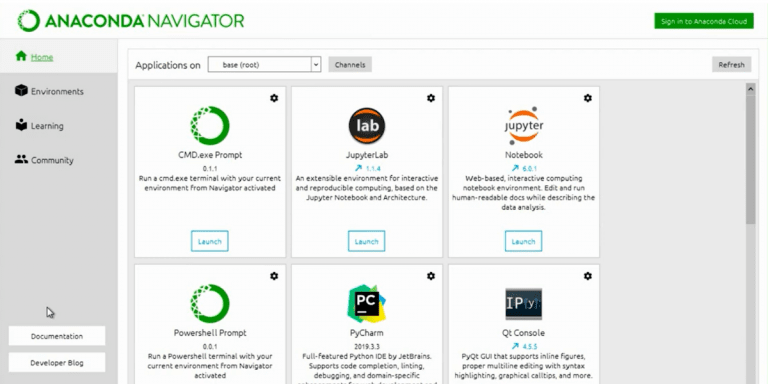Open the Learning sidebar icon
The width and height of the screenshot is (768, 384).
(x=21, y=124)
